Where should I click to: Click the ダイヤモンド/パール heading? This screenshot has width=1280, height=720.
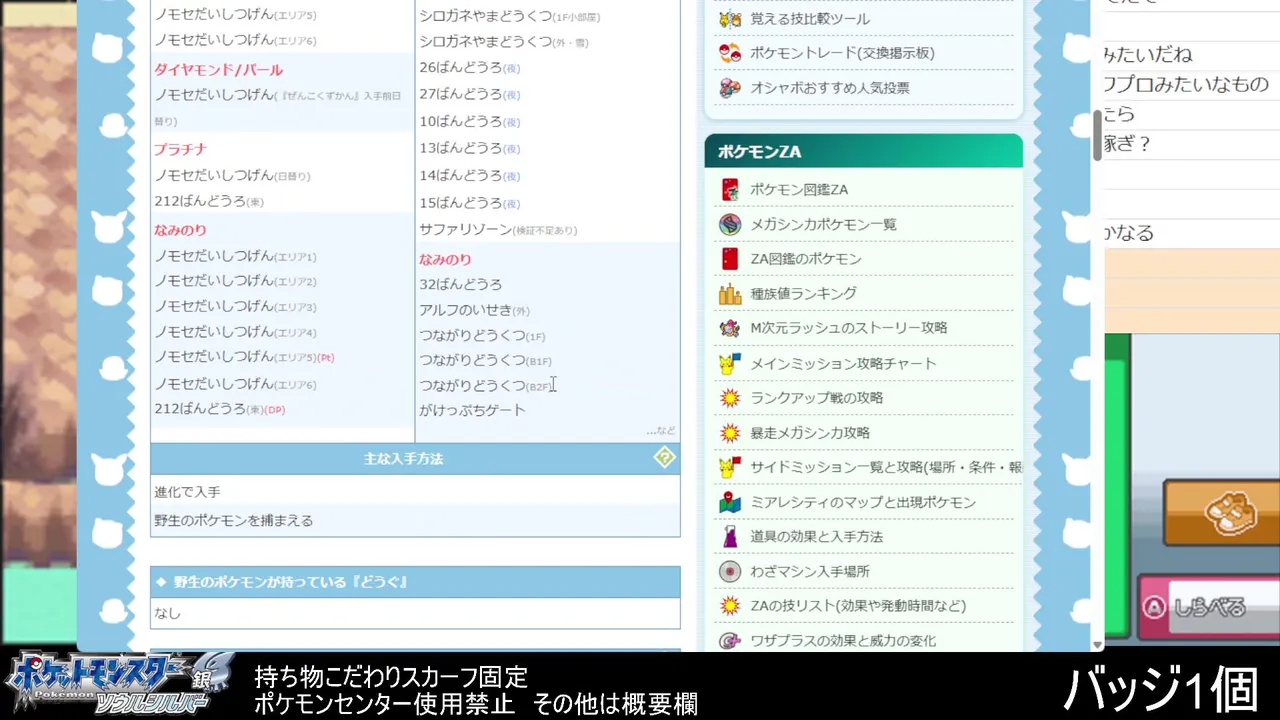pos(218,70)
